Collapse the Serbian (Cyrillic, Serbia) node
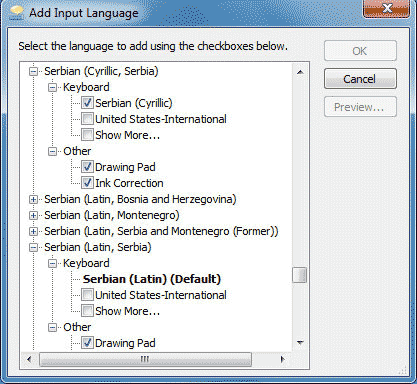The height and width of the screenshot is (384, 417). [x=33, y=71]
